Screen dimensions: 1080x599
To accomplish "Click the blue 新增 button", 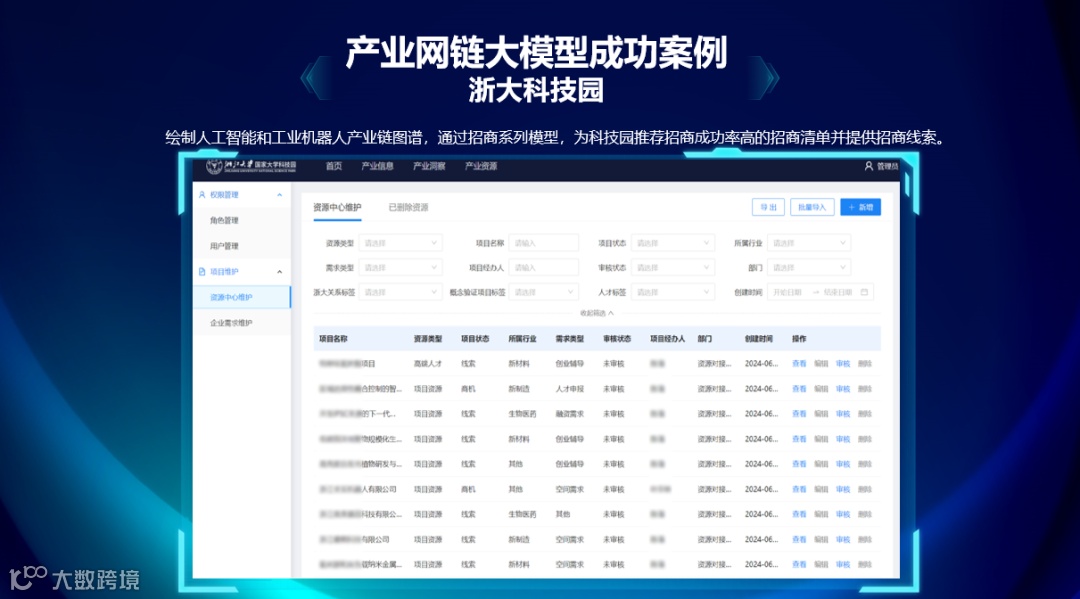I will (x=860, y=207).
